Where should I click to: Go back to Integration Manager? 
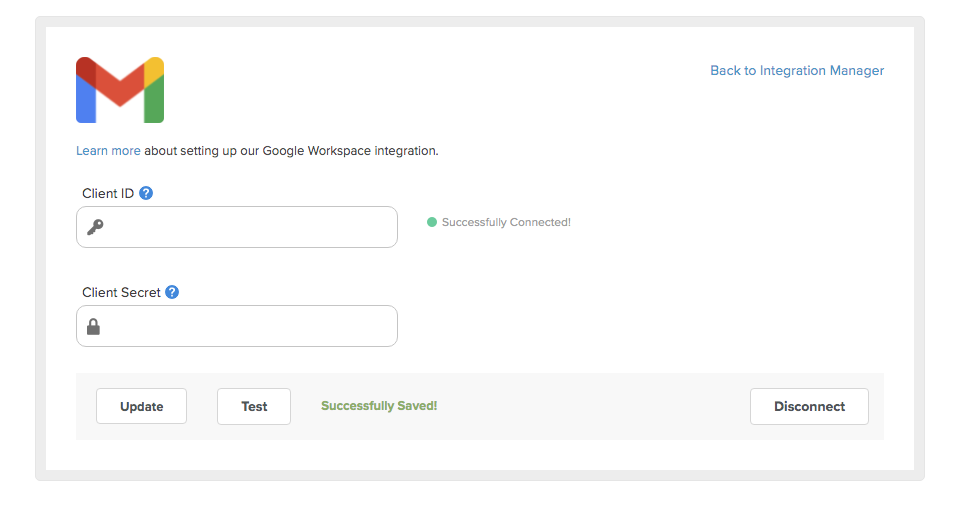797,71
